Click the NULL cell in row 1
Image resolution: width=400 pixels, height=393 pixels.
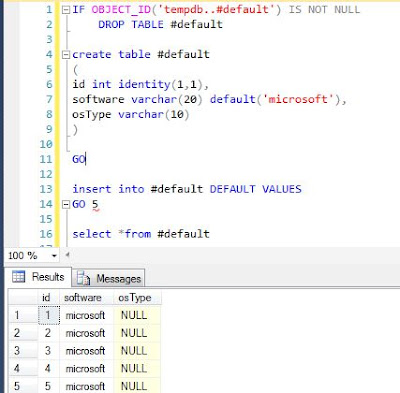click(x=137, y=315)
